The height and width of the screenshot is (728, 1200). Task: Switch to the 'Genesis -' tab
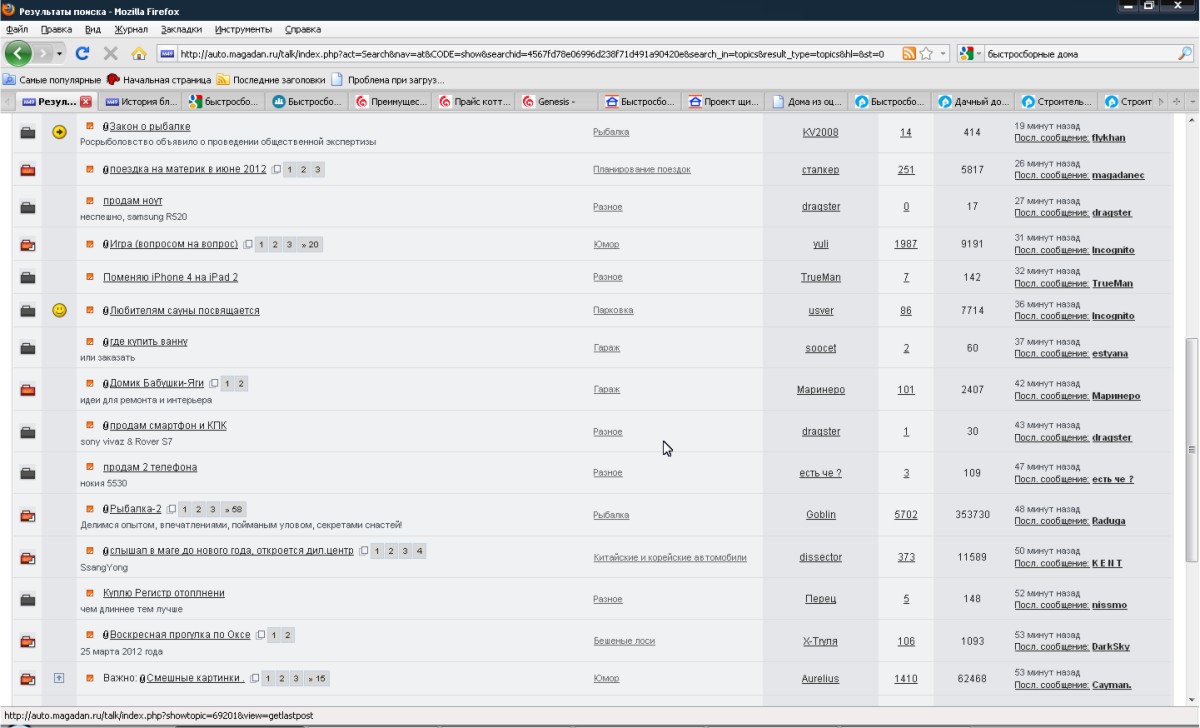pyautogui.click(x=554, y=101)
